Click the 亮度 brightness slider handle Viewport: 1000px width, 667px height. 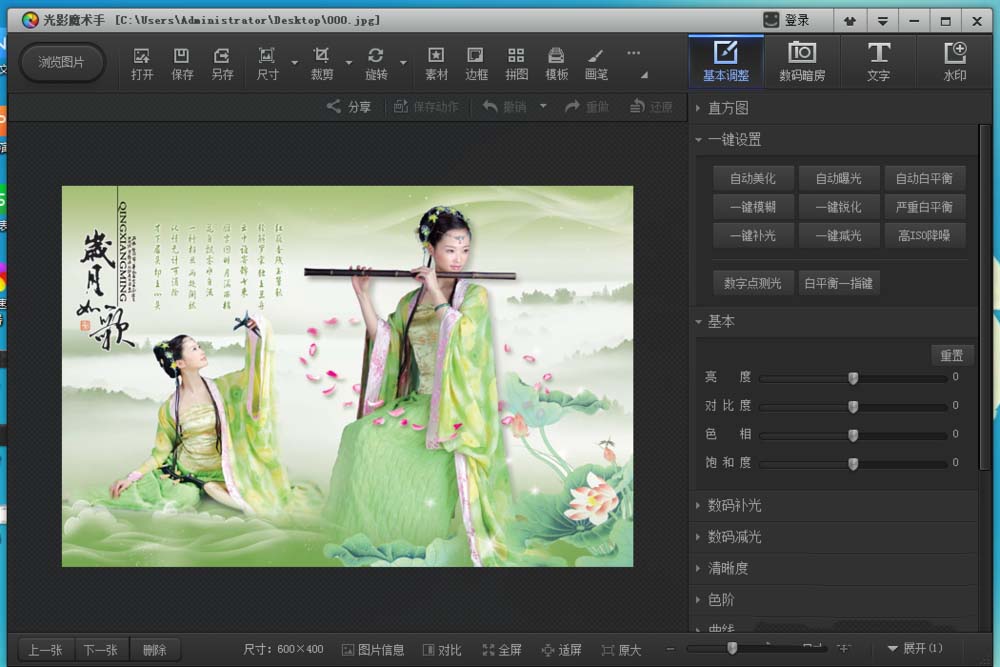click(853, 378)
